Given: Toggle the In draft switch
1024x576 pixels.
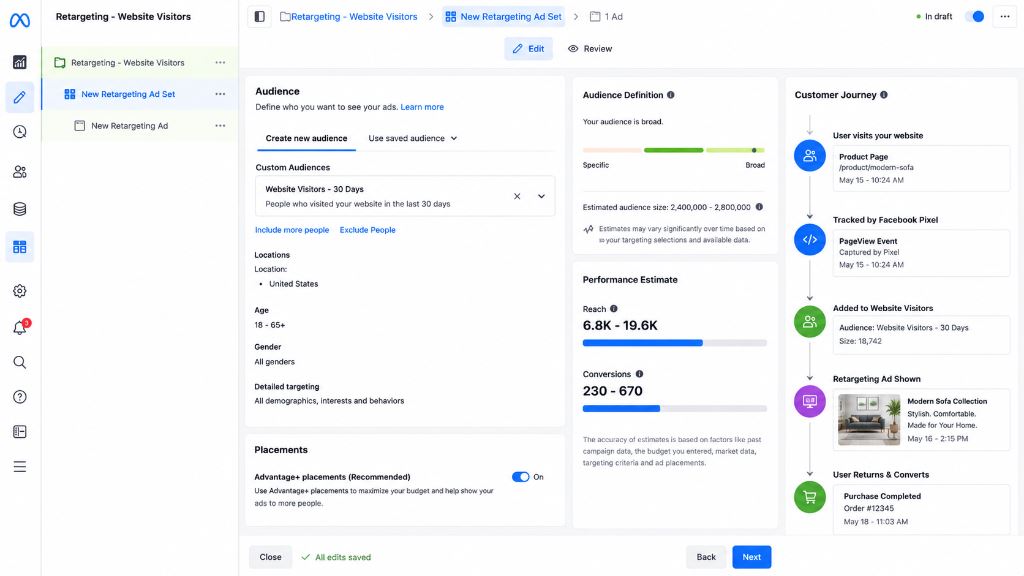Looking at the screenshot, I should (974, 16).
